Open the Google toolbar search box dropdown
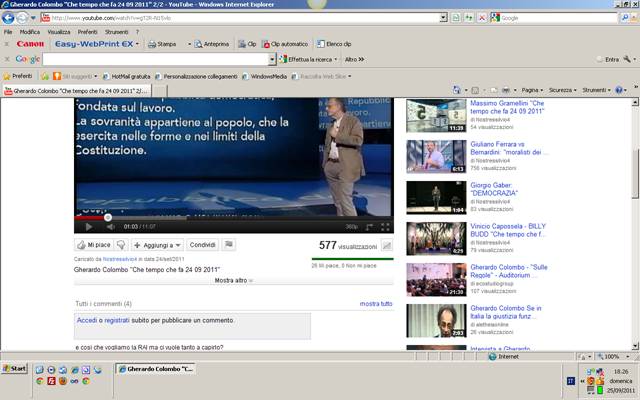Screen dimensions: 640x400 [272, 60]
